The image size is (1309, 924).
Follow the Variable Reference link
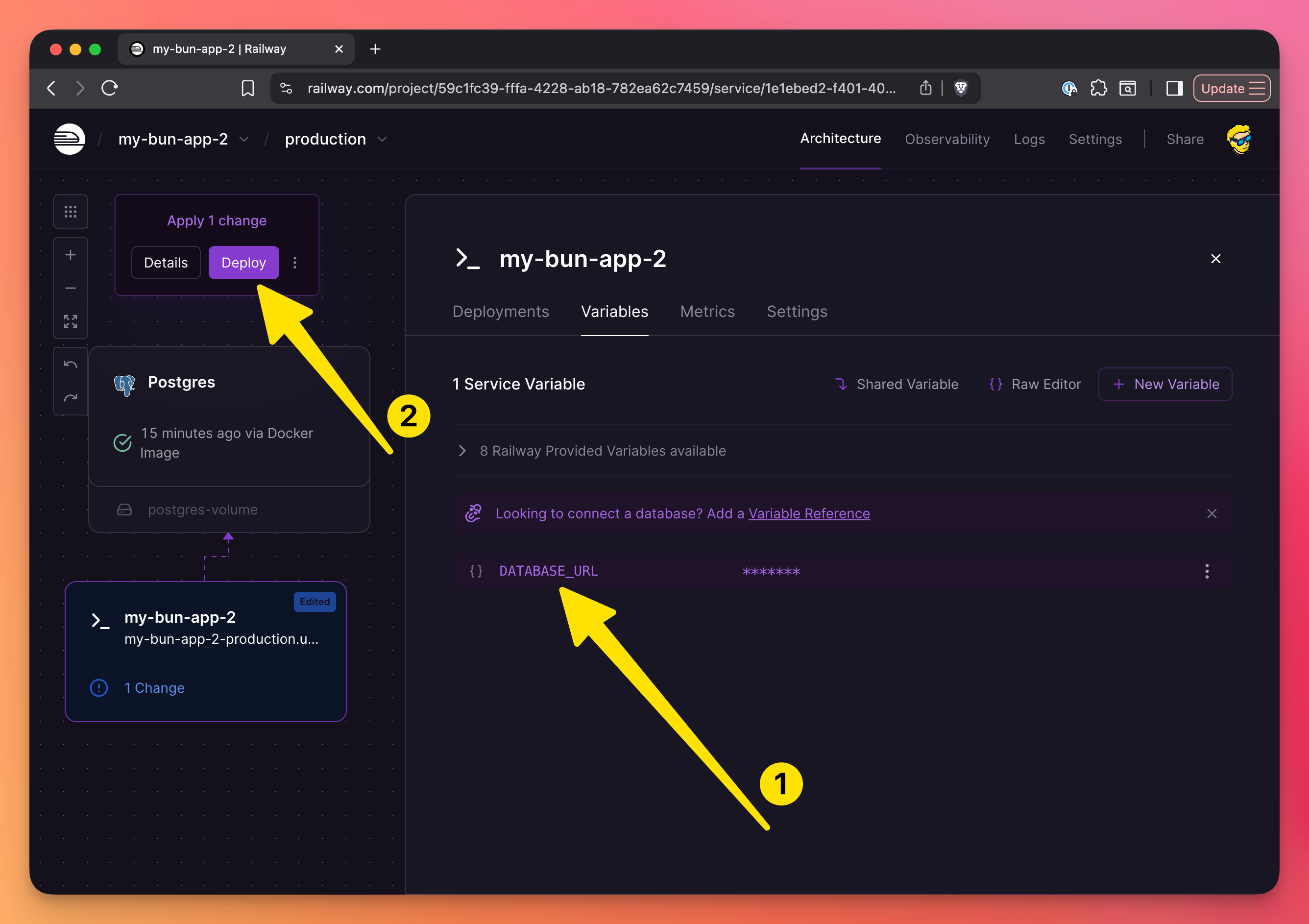pyautogui.click(x=808, y=513)
